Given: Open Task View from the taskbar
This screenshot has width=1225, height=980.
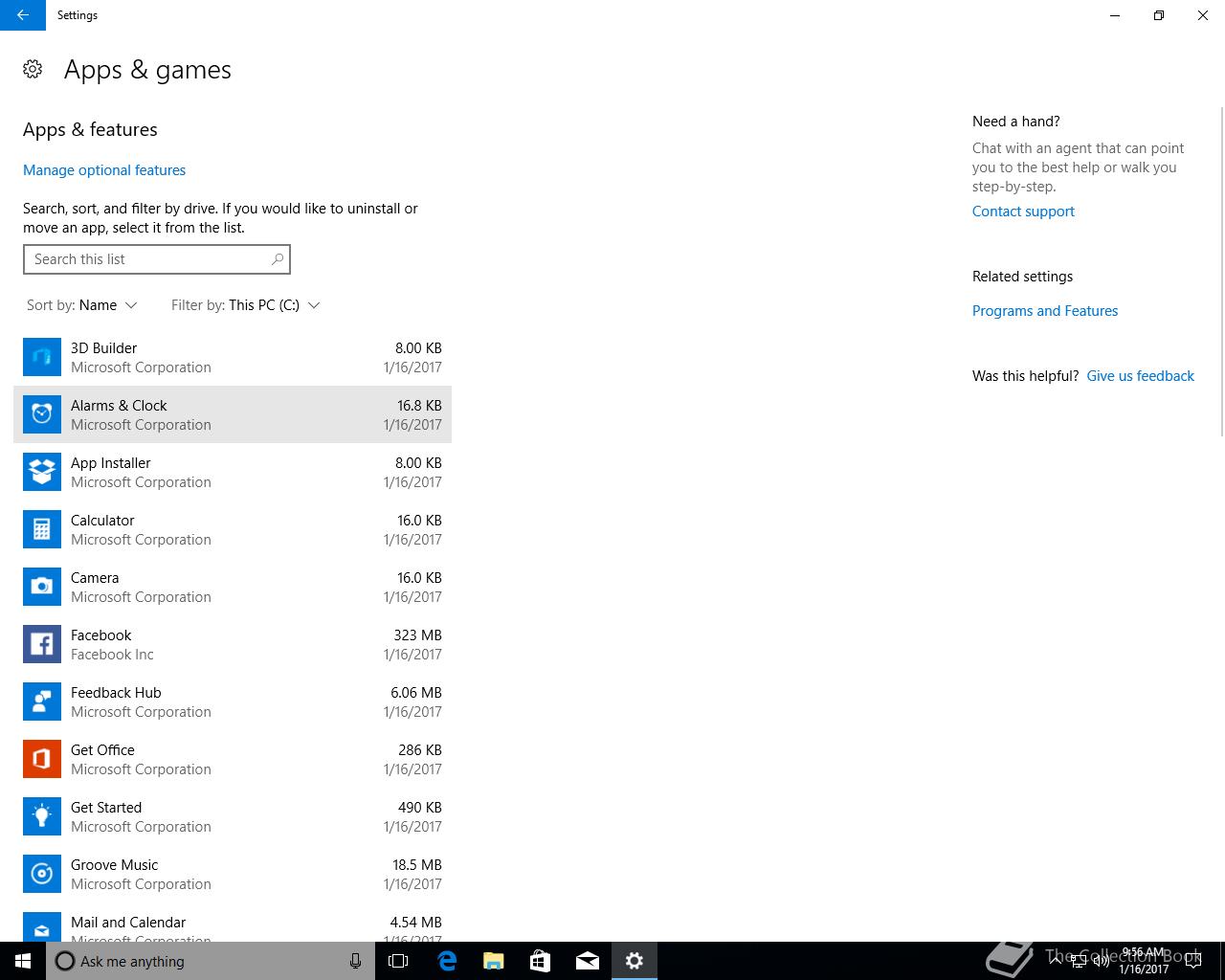Looking at the screenshot, I should pos(398,961).
